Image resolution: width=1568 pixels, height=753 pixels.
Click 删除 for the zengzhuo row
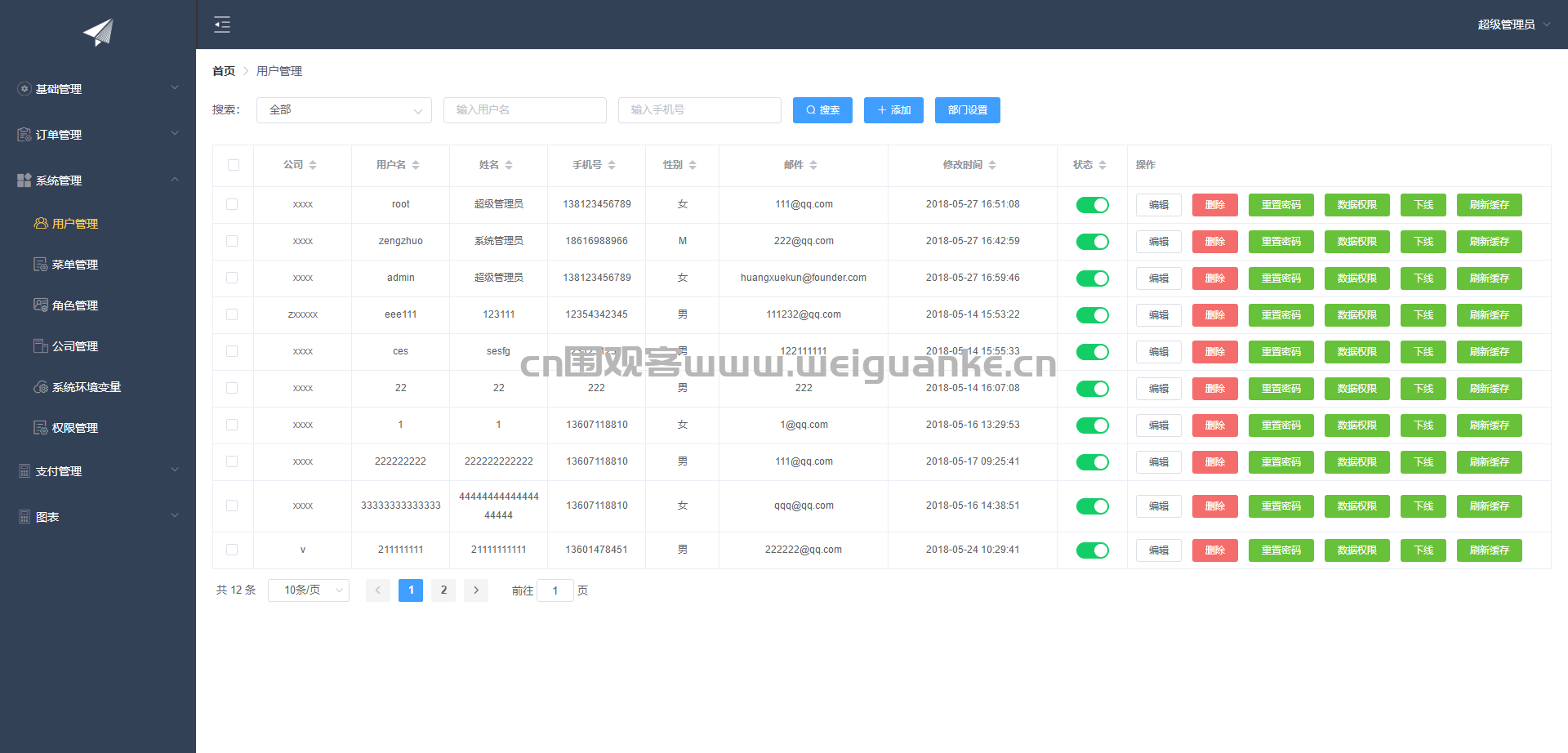click(x=1215, y=242)
